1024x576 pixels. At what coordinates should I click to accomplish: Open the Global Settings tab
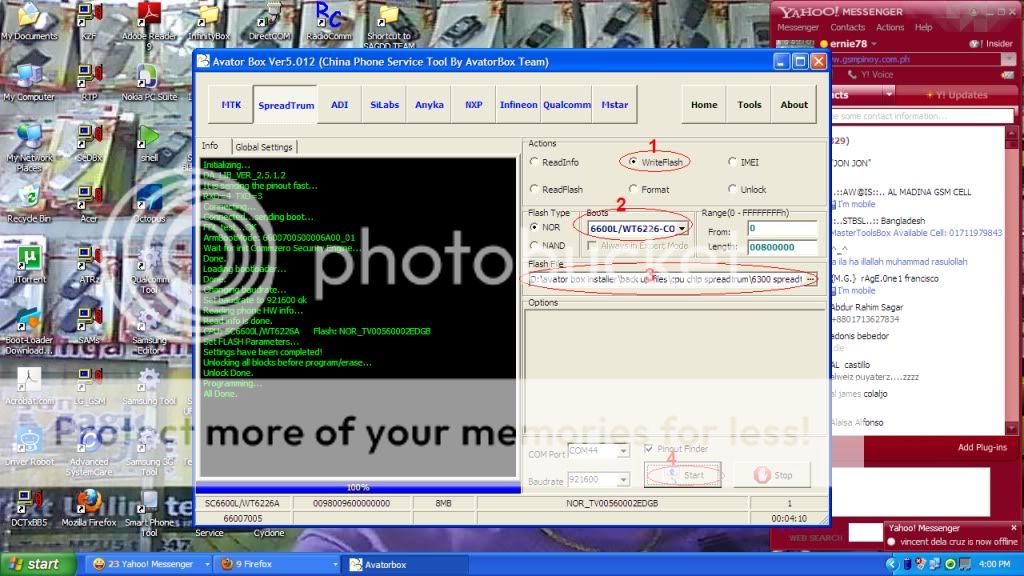[x=263, y=147]
